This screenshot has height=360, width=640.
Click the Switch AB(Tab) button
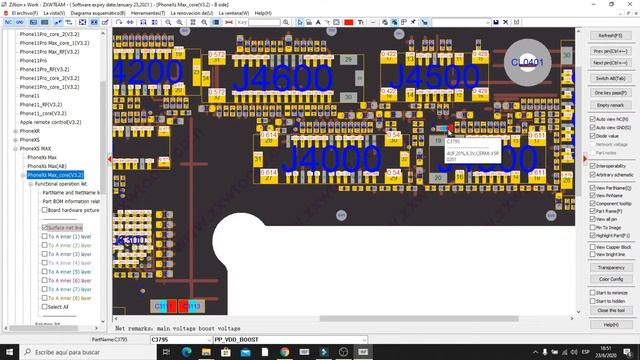point(611,78)
